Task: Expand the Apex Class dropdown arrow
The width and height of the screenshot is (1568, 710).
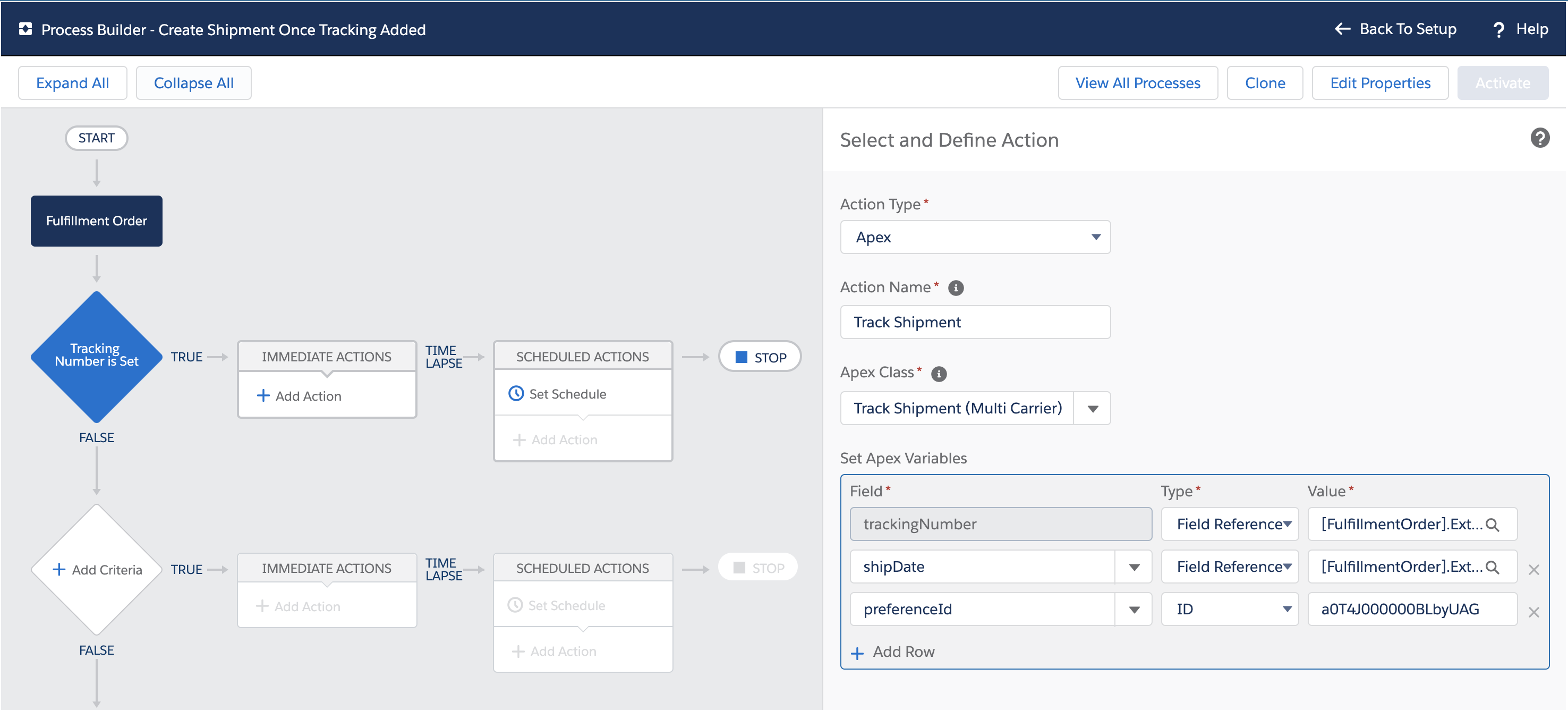Action: tap(1093, 409)
